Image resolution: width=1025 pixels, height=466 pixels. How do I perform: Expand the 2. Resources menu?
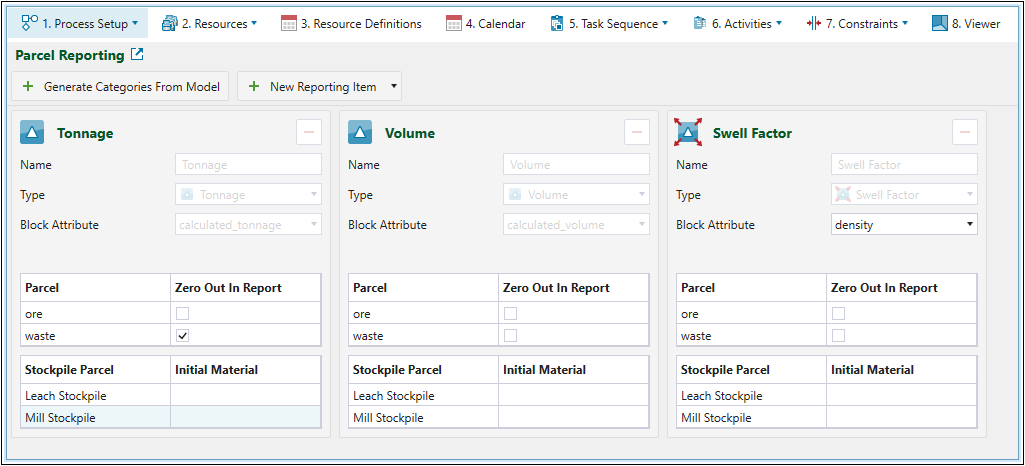[209, 23]
